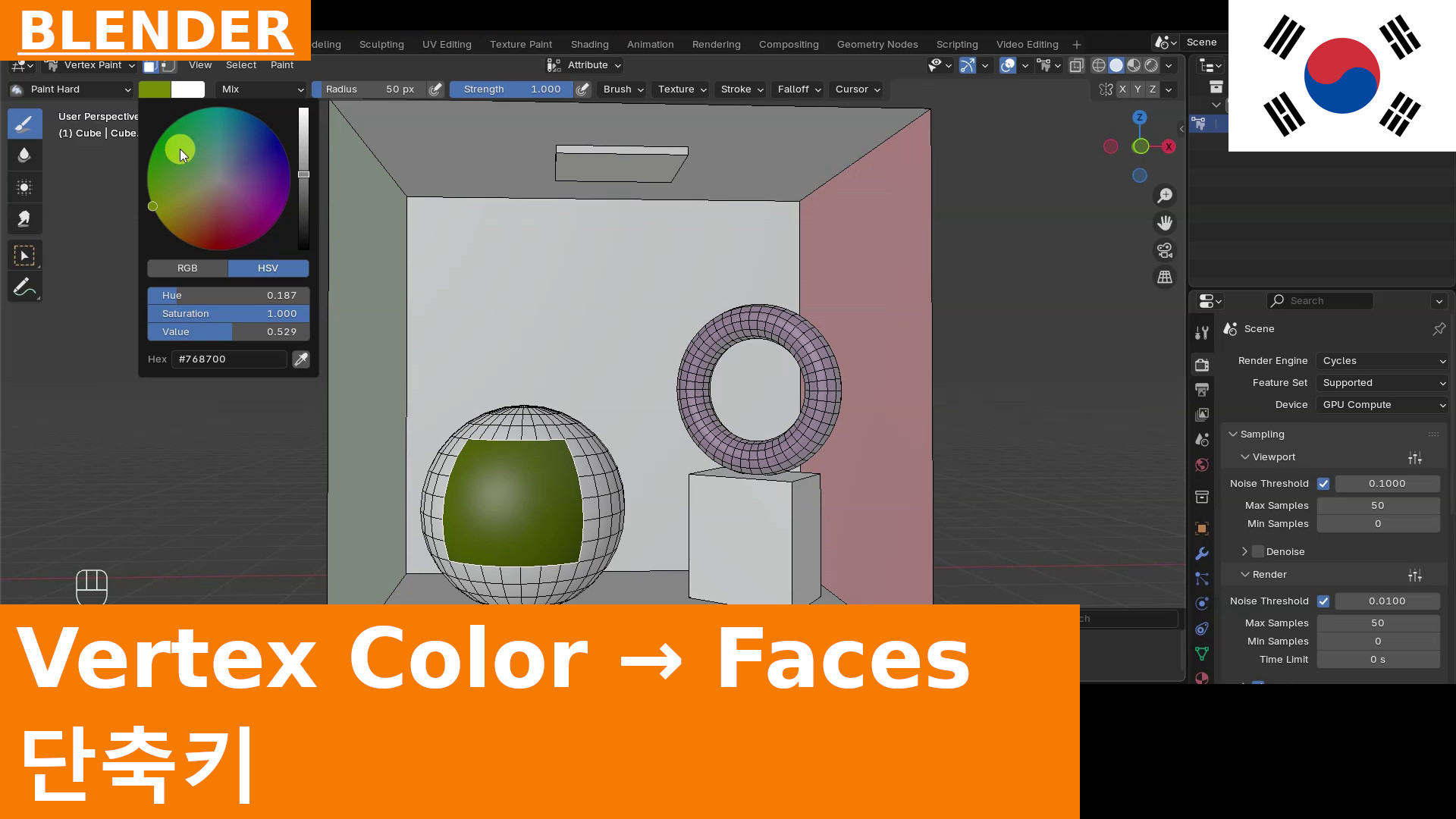Toggle Viewport Noise Threshold checkbox

coord(1323,484)
